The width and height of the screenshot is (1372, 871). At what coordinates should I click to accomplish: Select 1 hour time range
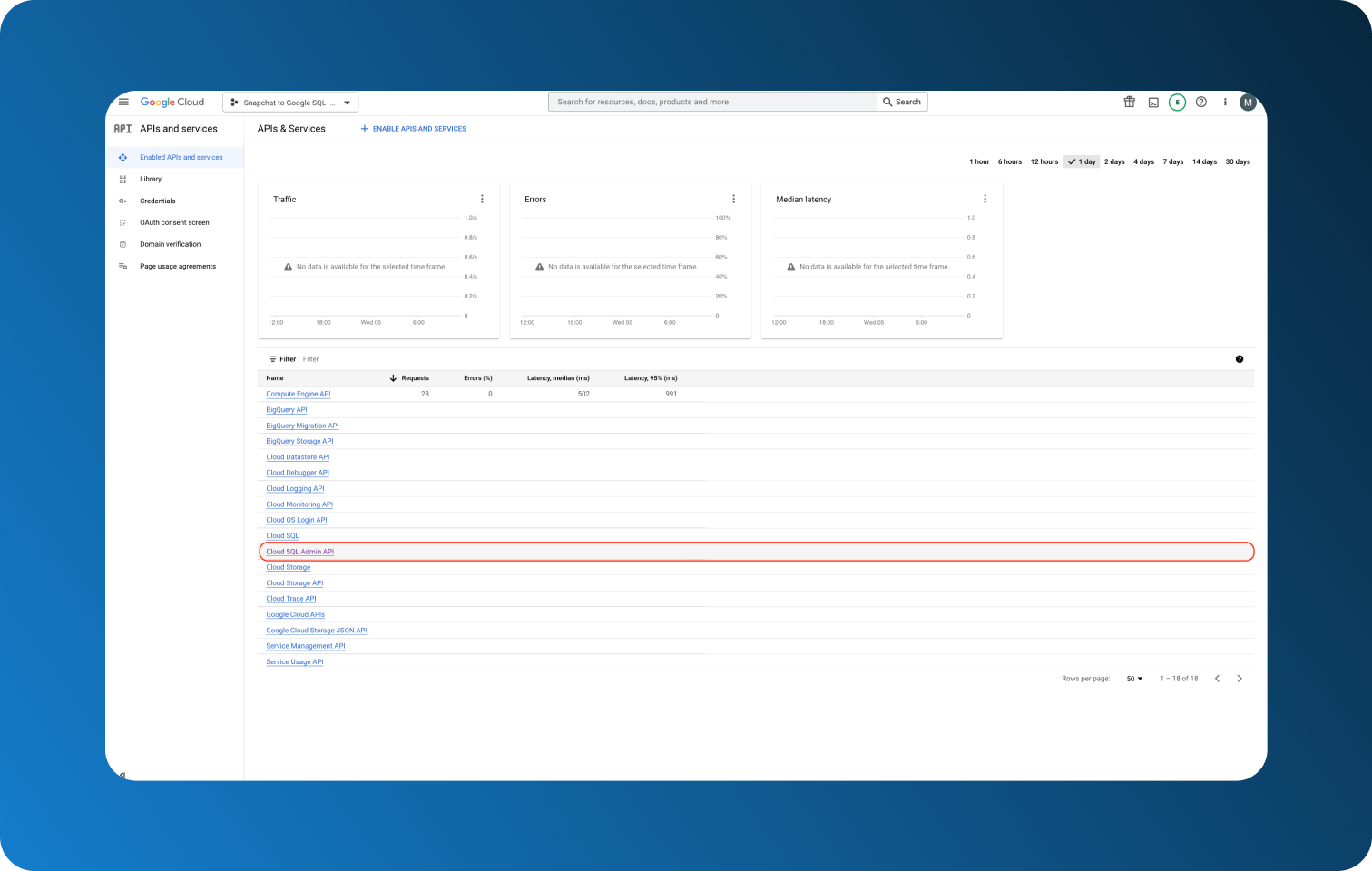click(x=979, y=161)
